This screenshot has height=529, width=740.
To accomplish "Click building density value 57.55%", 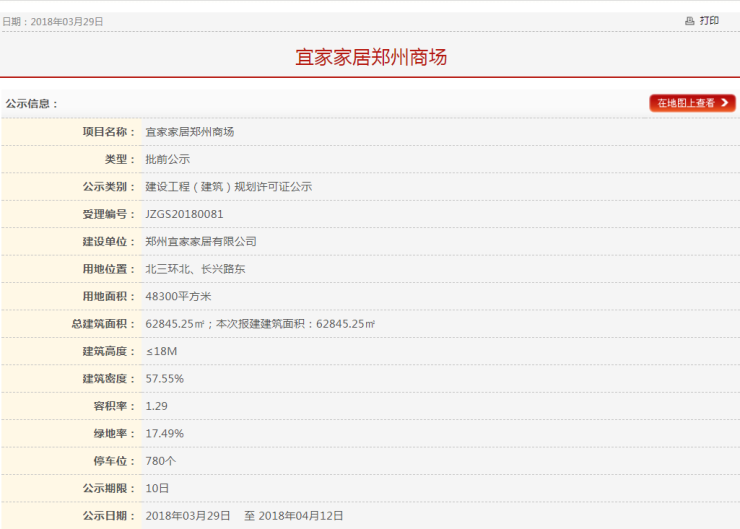I will pos(165,379).
